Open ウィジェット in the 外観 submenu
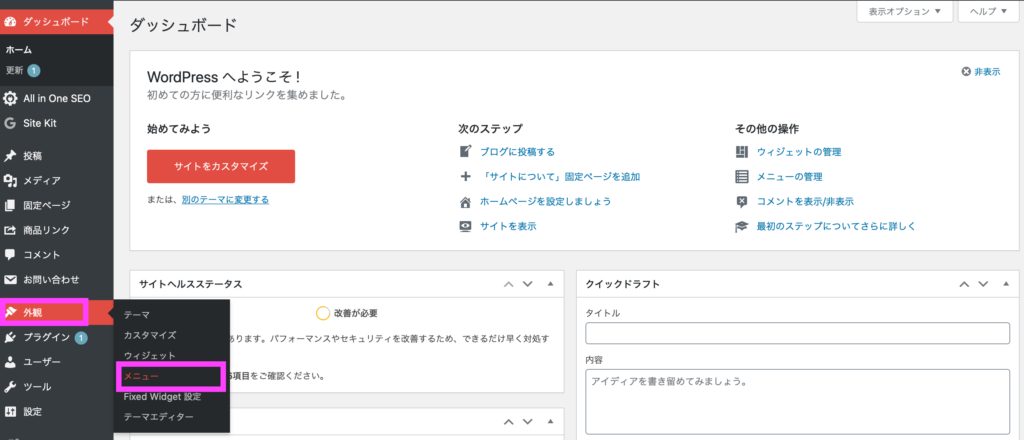 (x=150, y=356)
